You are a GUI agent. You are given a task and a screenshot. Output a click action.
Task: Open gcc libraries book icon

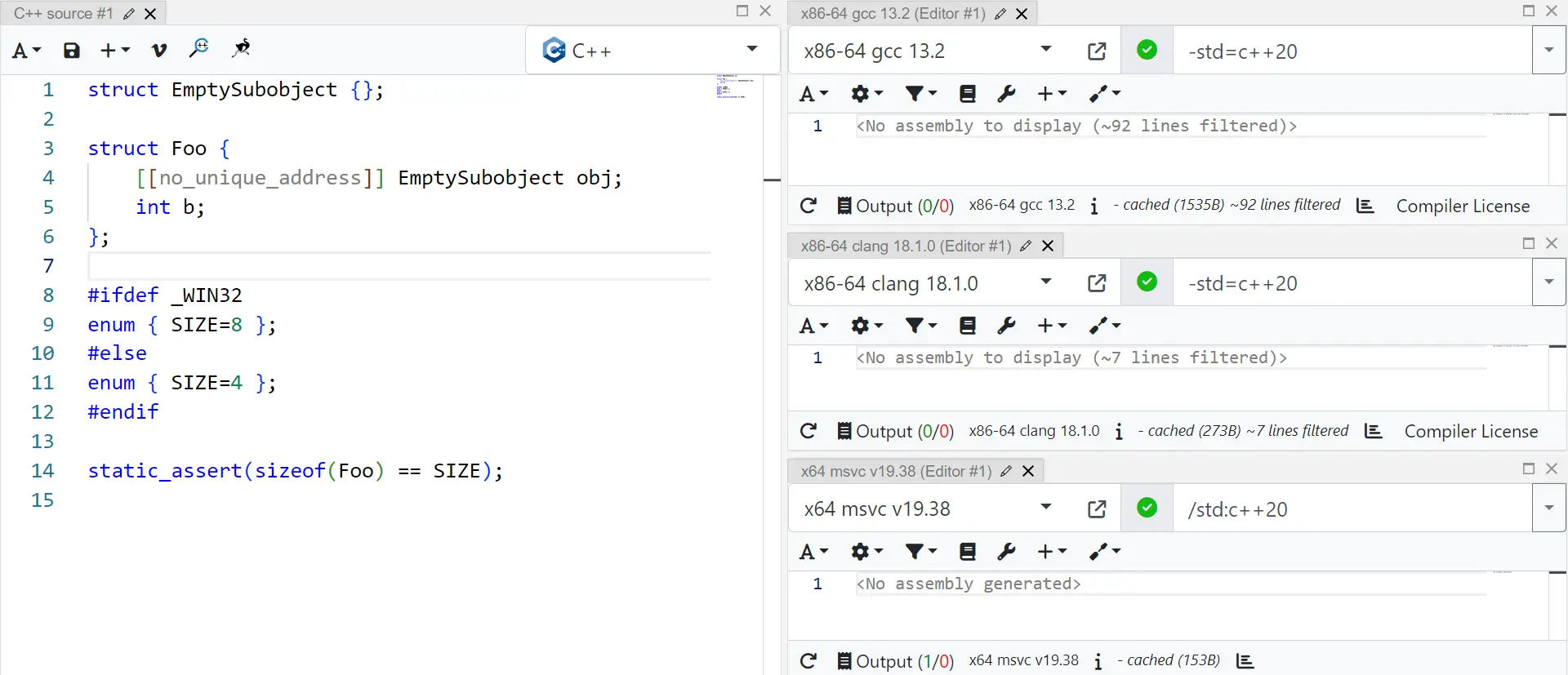click(x=967, y=94)
